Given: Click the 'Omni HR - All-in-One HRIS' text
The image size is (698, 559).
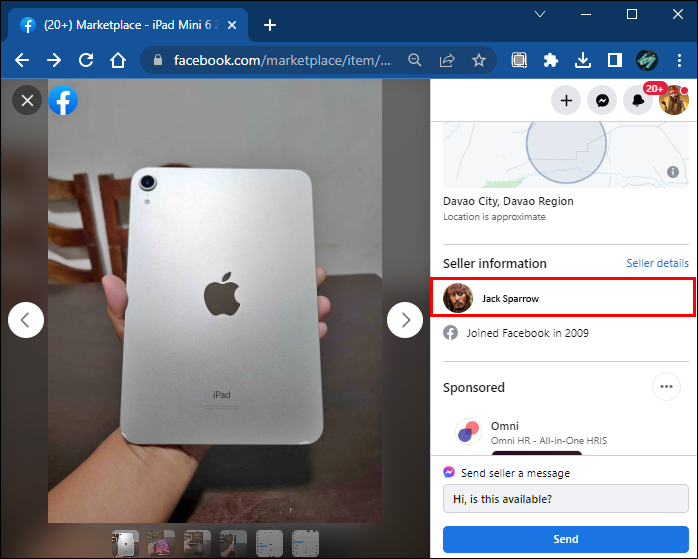Looking at the screenshot, I should (549, 441).
